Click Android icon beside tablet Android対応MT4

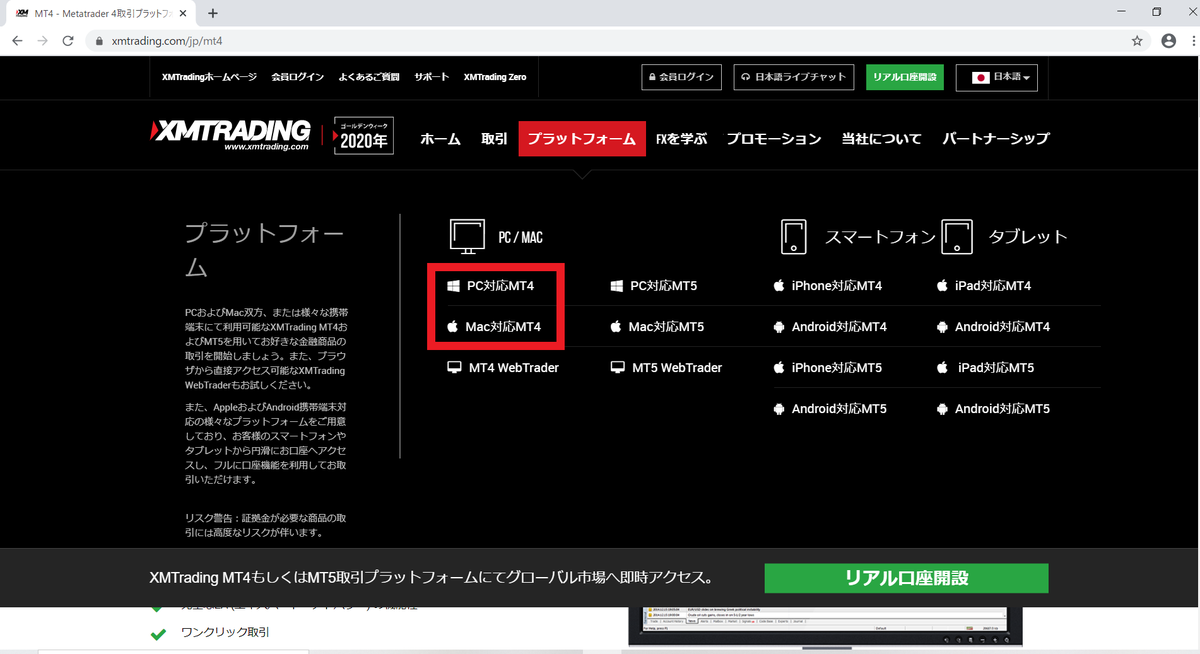click(x=942, y=327)
